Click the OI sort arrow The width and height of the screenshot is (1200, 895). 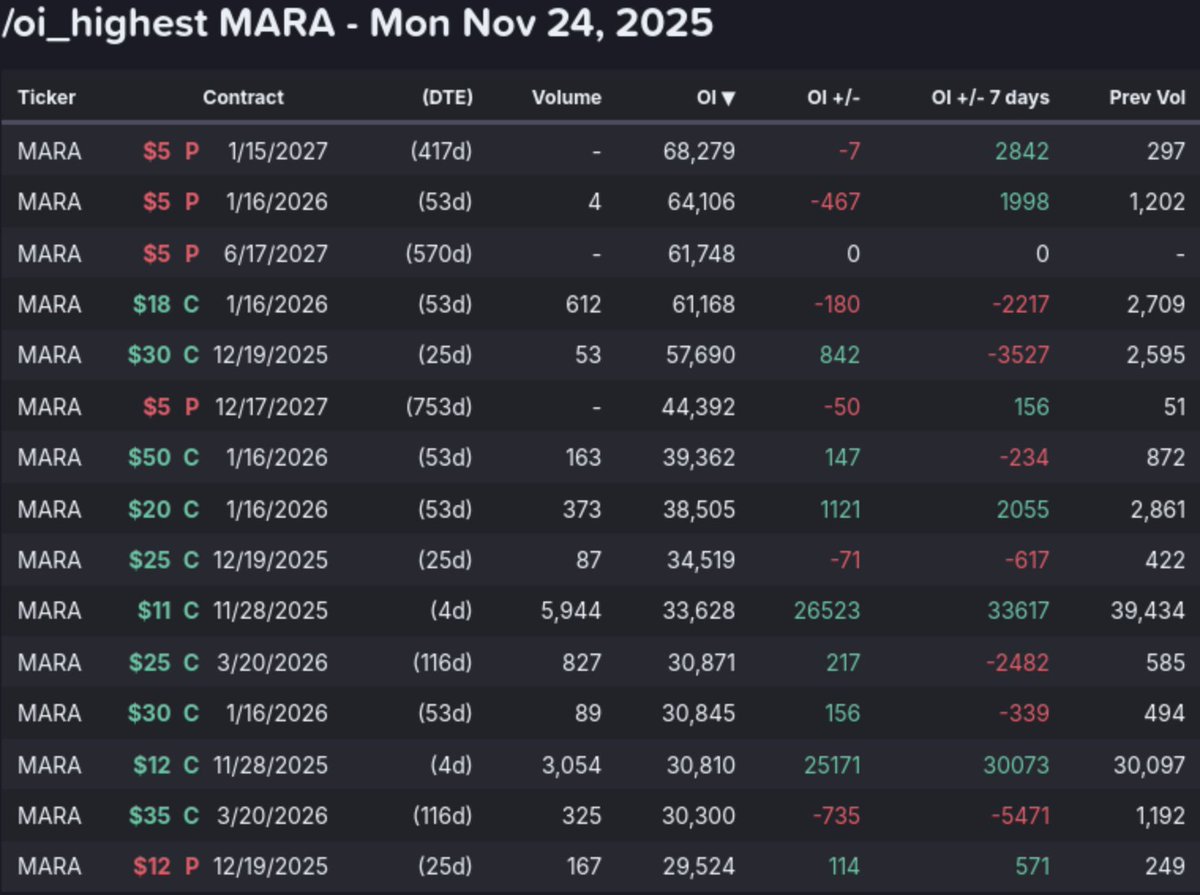pos(727,97)
